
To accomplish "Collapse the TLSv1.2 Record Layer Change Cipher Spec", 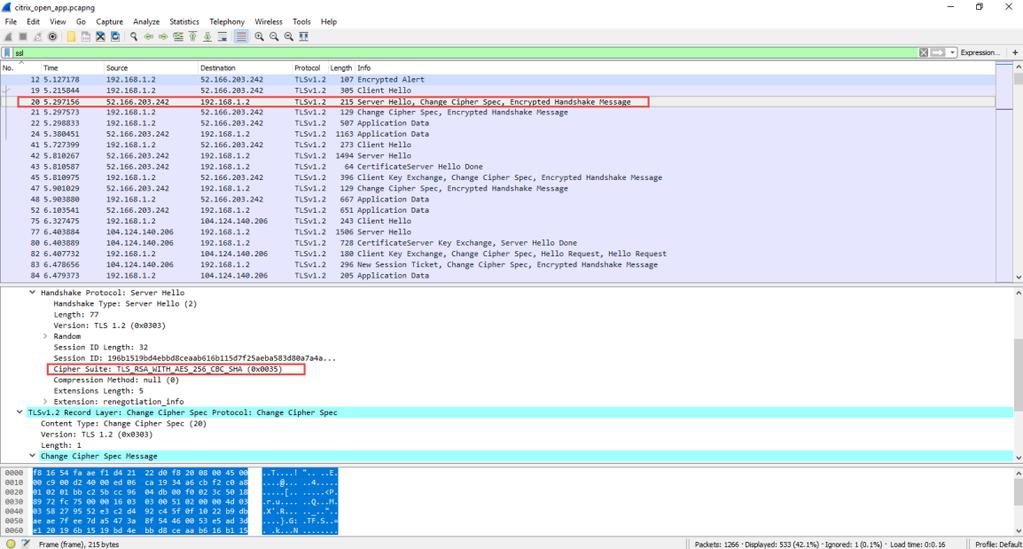I will click(x=19, y=413).
